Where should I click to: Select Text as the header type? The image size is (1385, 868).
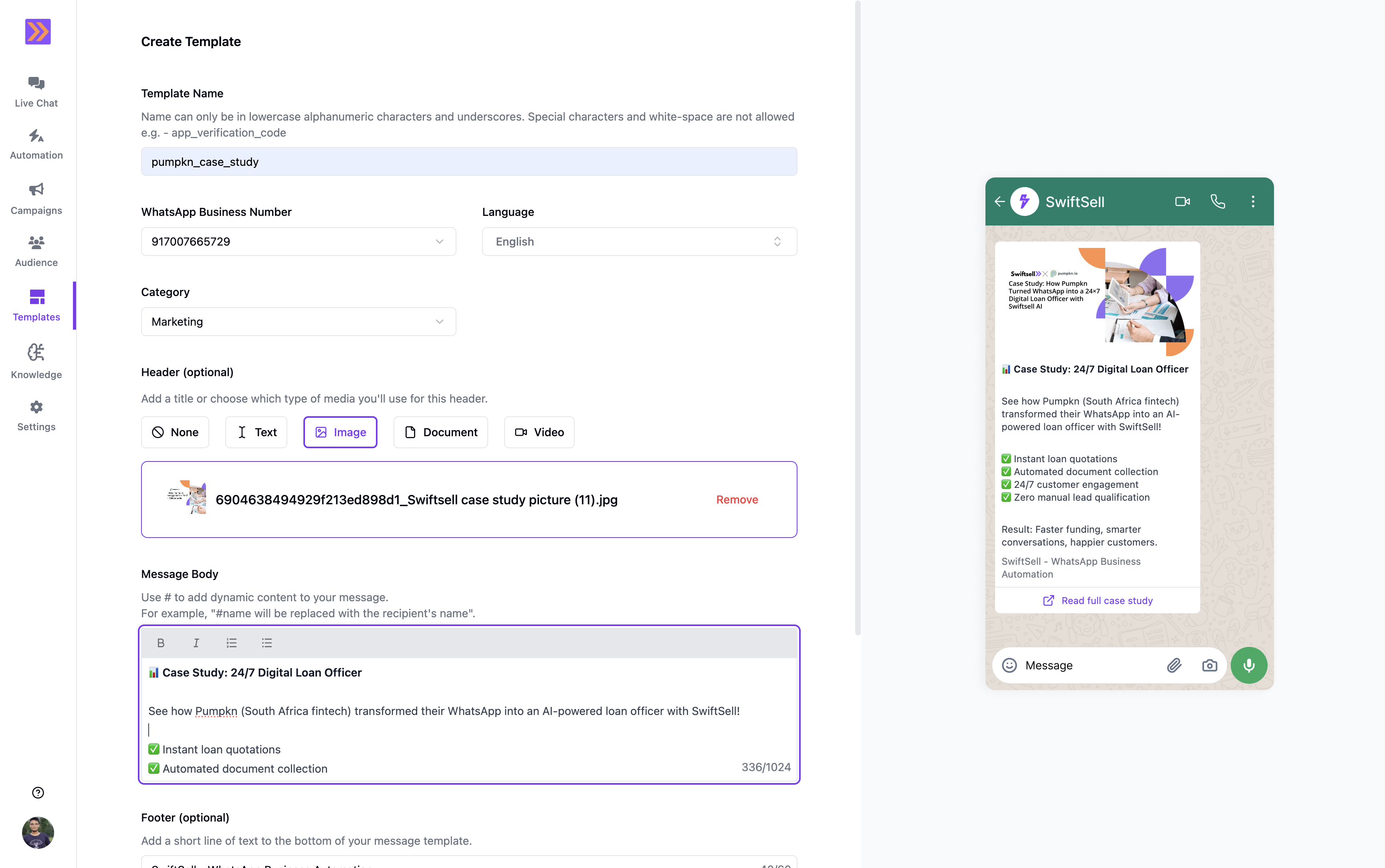[x=256, y=432]
